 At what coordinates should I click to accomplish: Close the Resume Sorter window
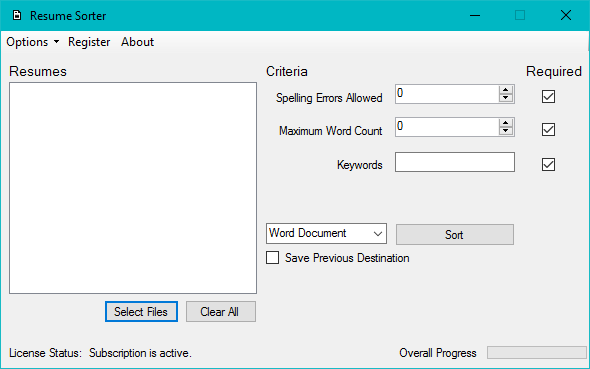(x=566, y=15)
